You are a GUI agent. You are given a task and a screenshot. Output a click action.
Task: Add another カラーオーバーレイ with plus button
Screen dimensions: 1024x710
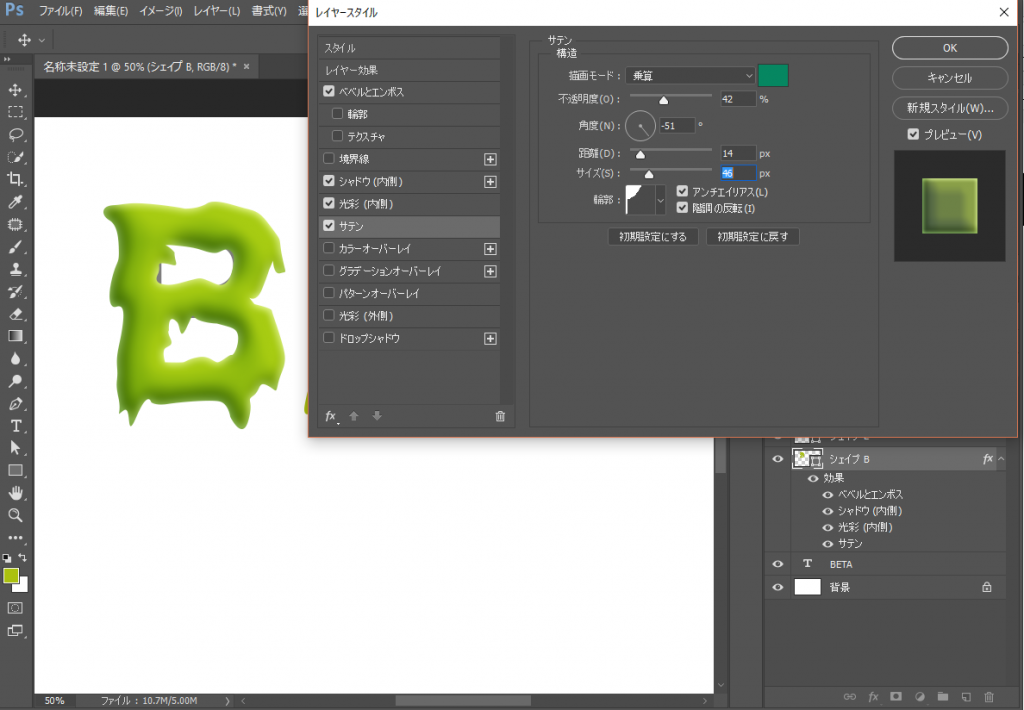(490, 249)
